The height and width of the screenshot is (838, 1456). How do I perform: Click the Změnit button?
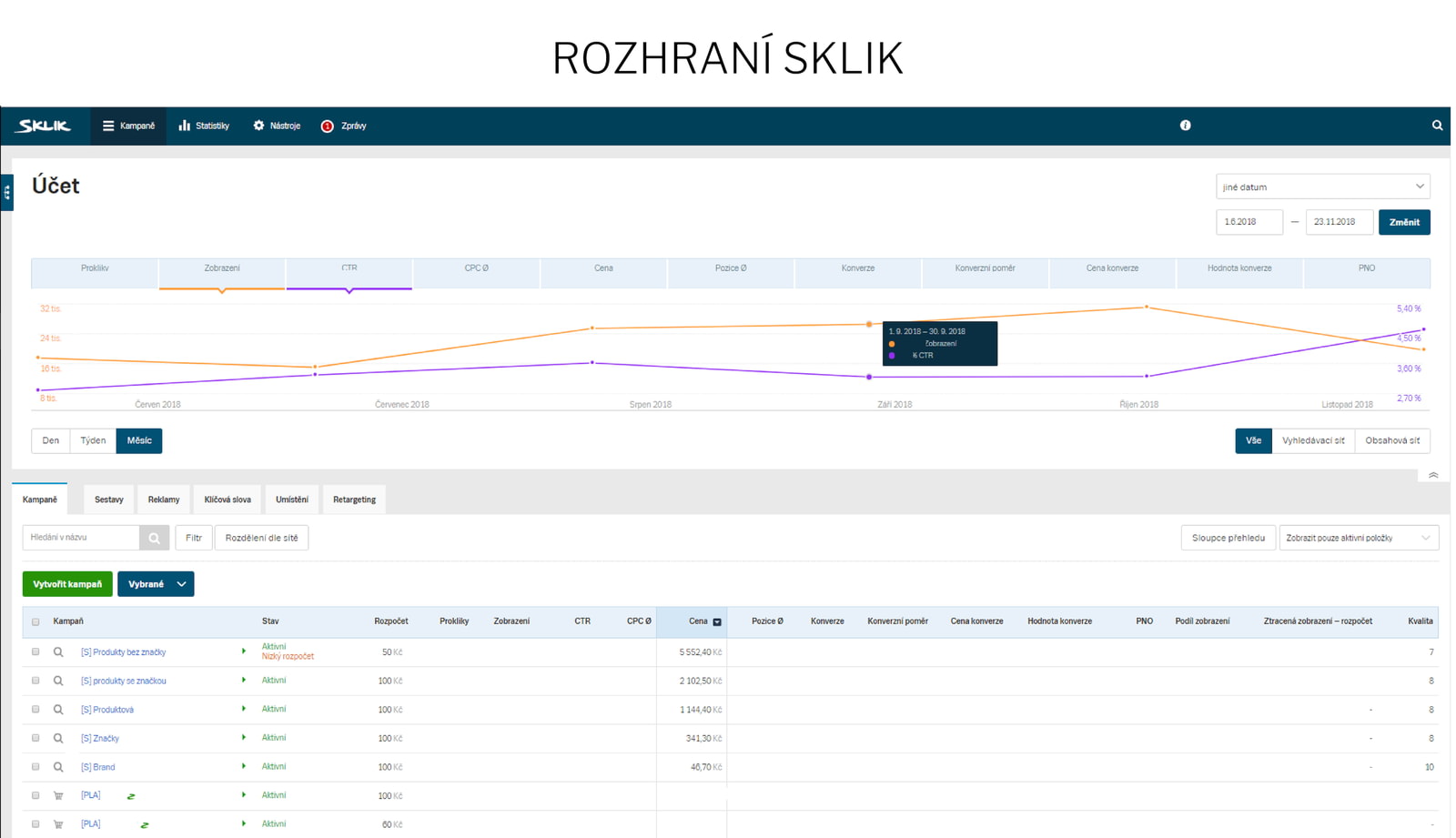pos(1403,222)
